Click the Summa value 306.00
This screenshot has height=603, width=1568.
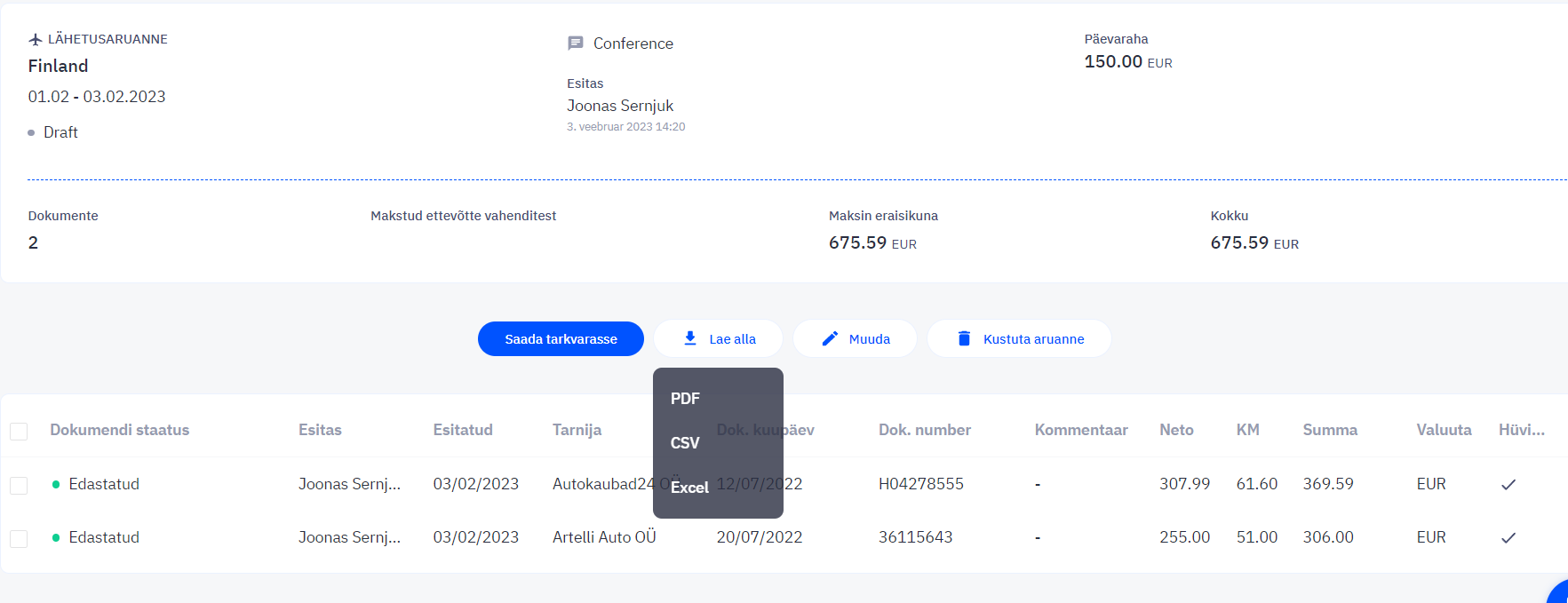coord(1328,537)
